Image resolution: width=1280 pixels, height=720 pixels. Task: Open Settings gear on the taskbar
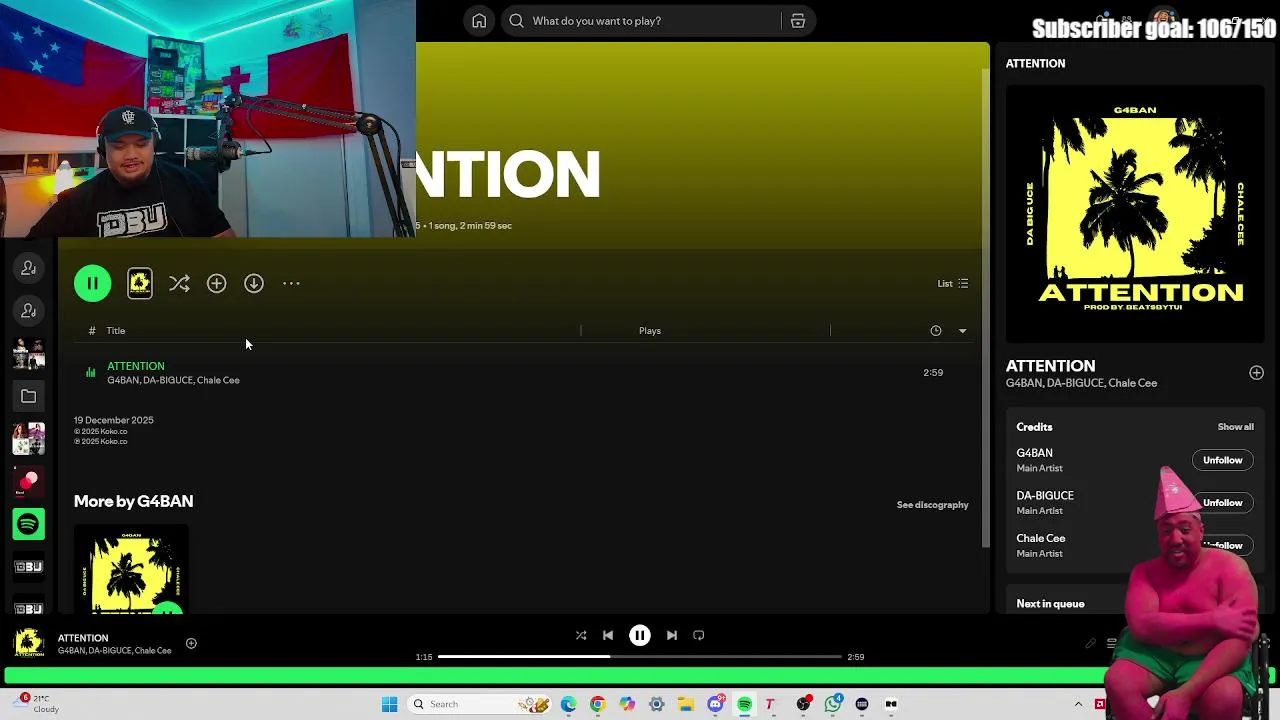click(x=657, y=705)
